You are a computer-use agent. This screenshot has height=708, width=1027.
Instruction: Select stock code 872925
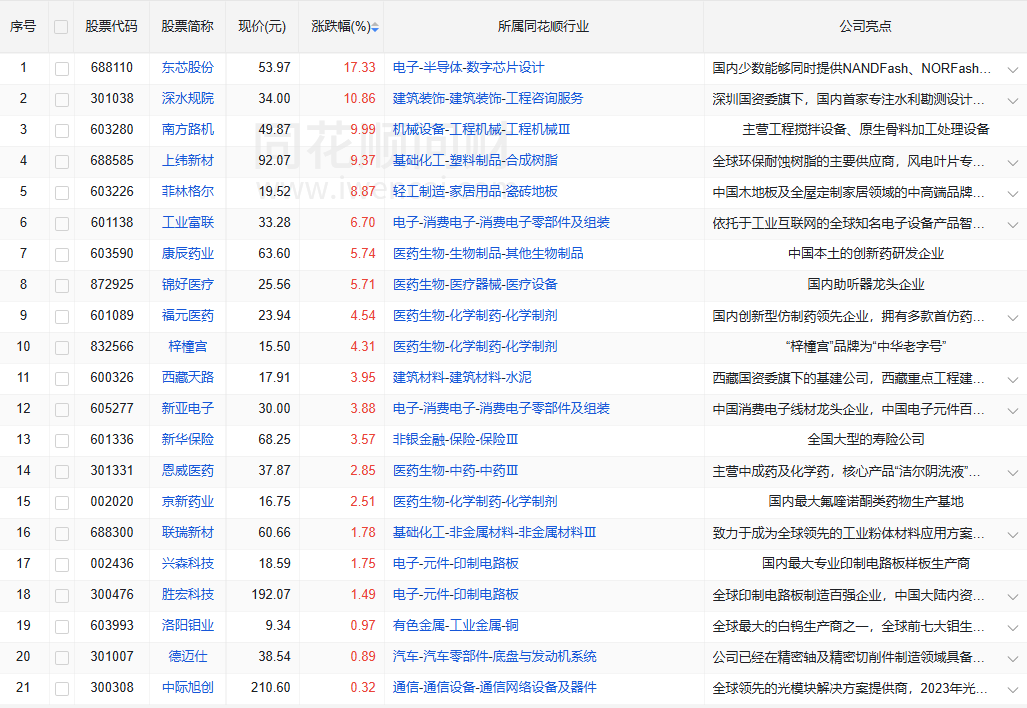(111, 284)
